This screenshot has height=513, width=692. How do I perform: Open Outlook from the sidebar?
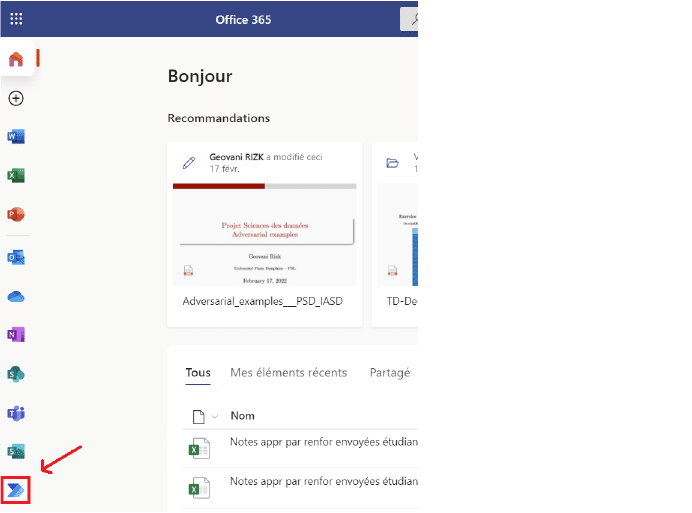coord(16,257)
